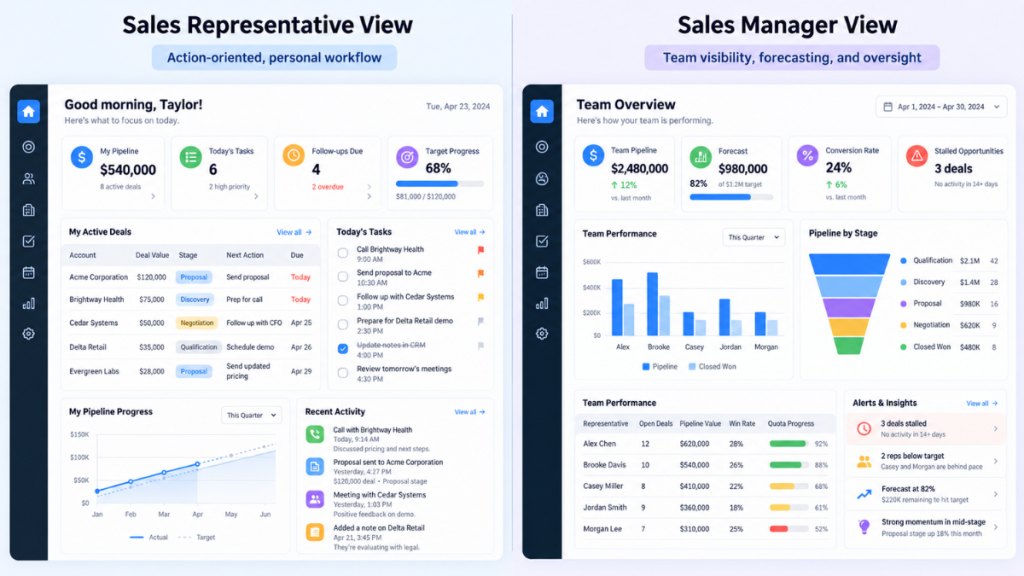The height and width of the screenshot is (576, 1024).
Task: Click the target icon on Target Progress card
Action: coord(407,157)
